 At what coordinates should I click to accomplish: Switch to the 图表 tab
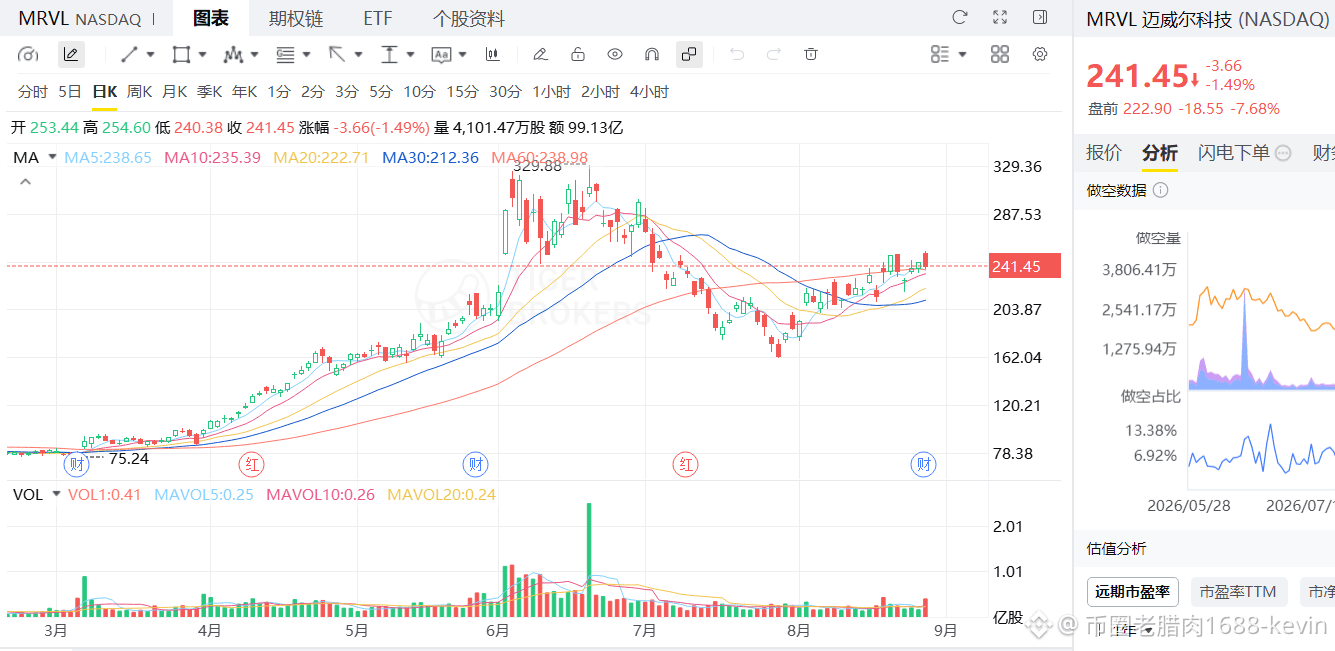(x=211, y=18)
